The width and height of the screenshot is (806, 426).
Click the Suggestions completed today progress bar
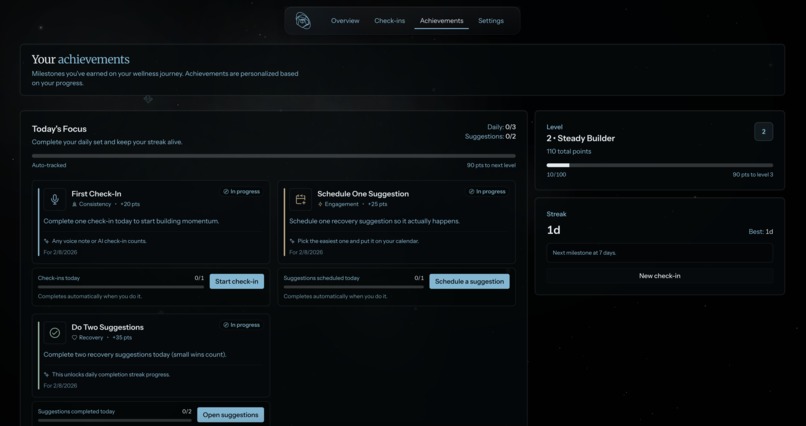pos(115,420)
